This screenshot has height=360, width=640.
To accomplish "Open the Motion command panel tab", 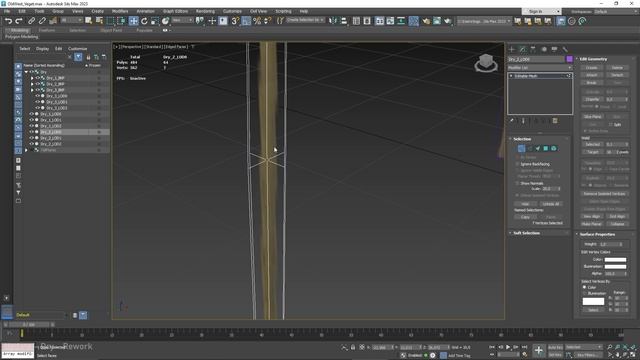I will tap(544, 49).
